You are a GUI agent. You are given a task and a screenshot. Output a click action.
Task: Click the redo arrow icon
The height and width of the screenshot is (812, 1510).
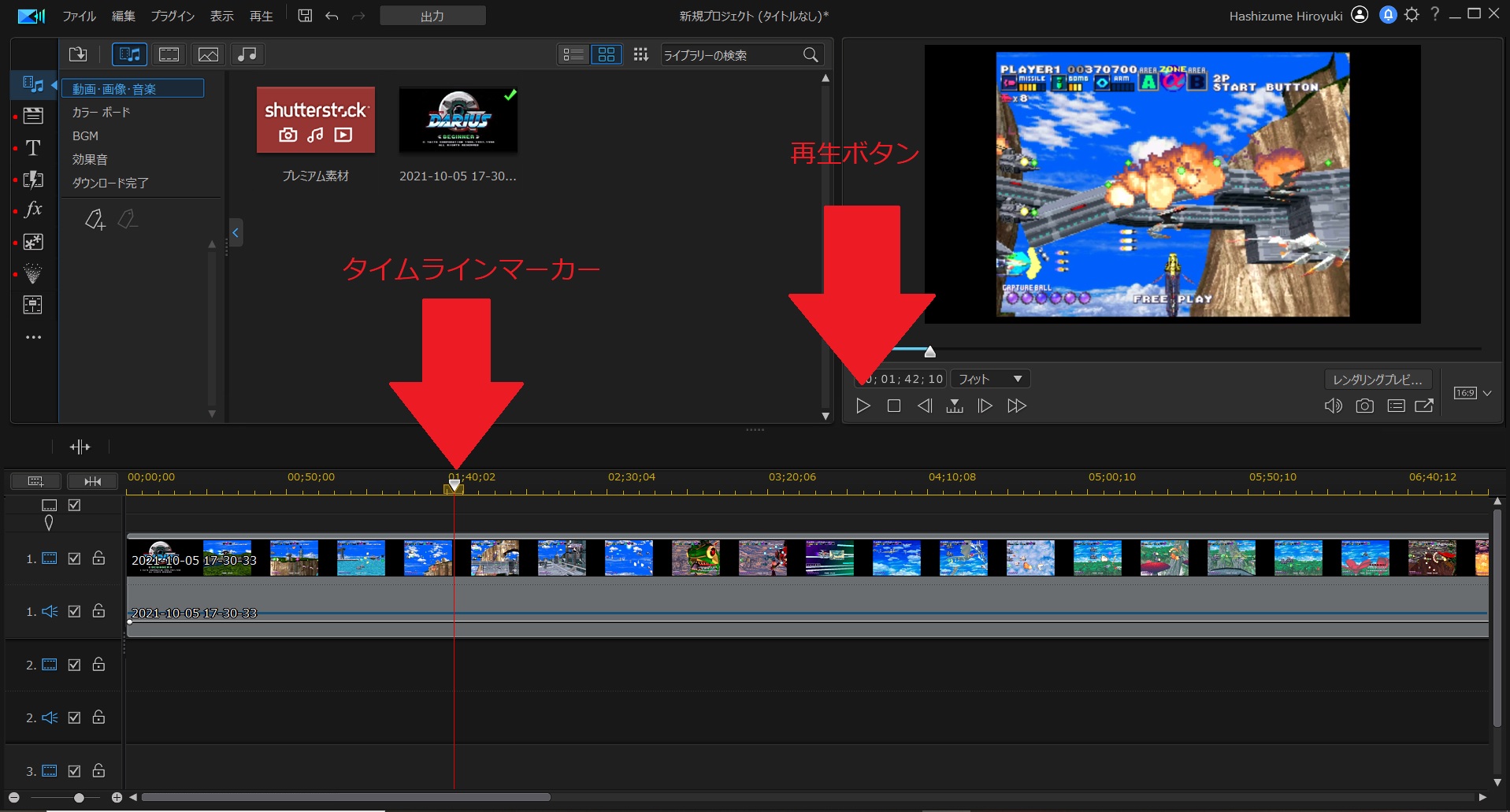pos(358,16)
